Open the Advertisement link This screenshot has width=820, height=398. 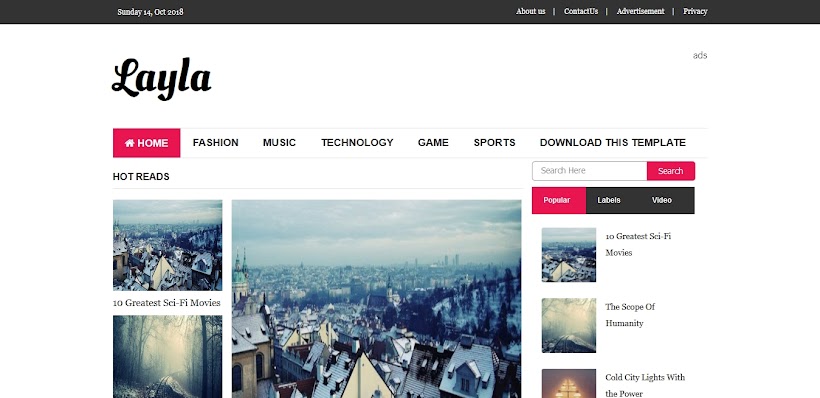(640, 12)
